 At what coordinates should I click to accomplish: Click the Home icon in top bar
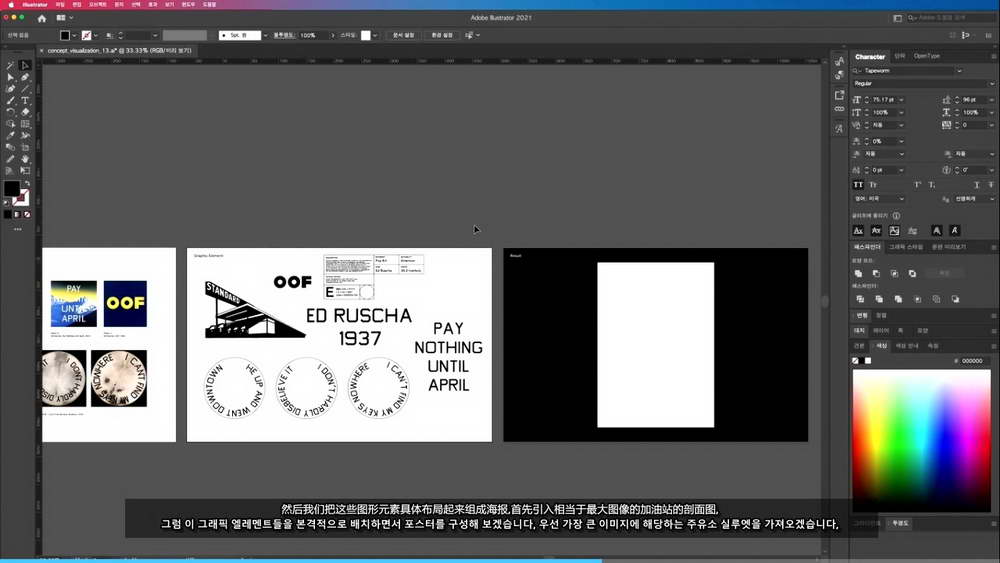click(x=42, y=18)
